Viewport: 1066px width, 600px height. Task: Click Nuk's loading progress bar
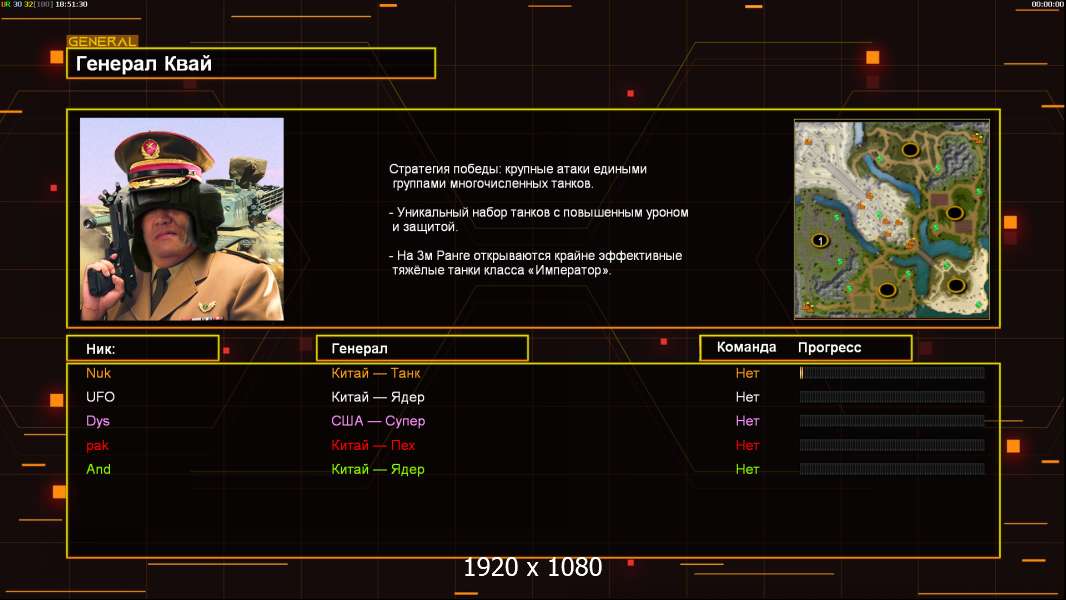pyautogui.click(x=892, y=373)
